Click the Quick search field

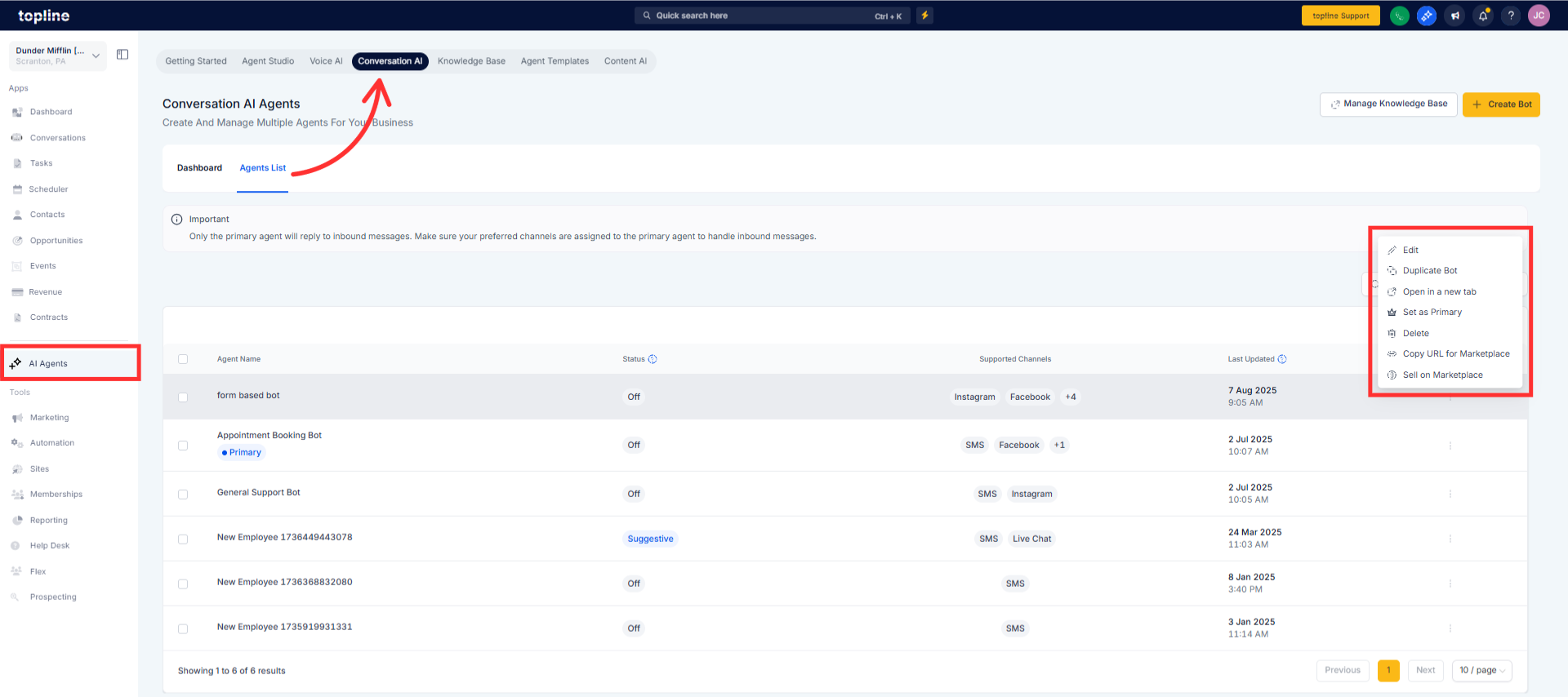coord(772,16)
